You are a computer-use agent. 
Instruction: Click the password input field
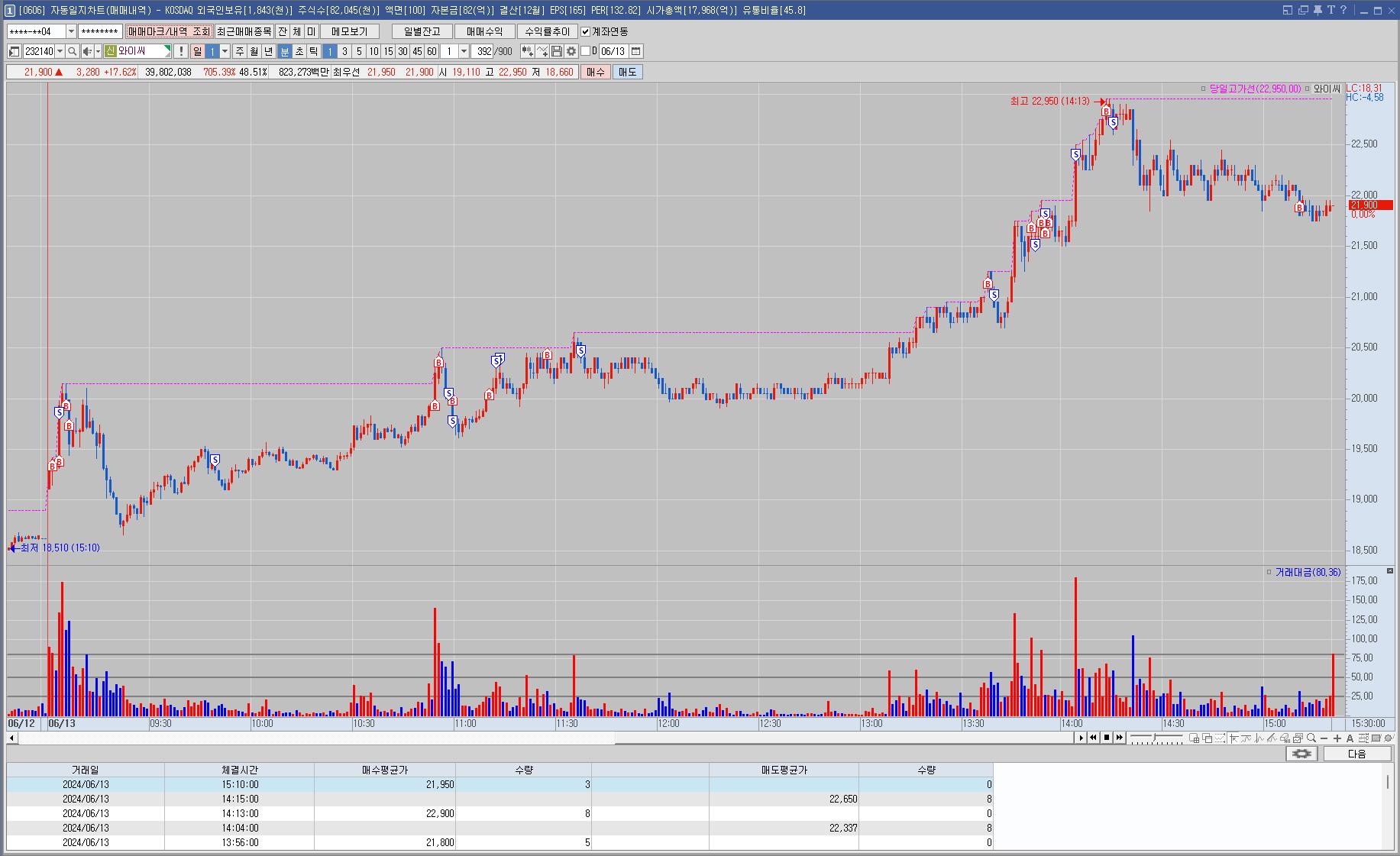99,31
